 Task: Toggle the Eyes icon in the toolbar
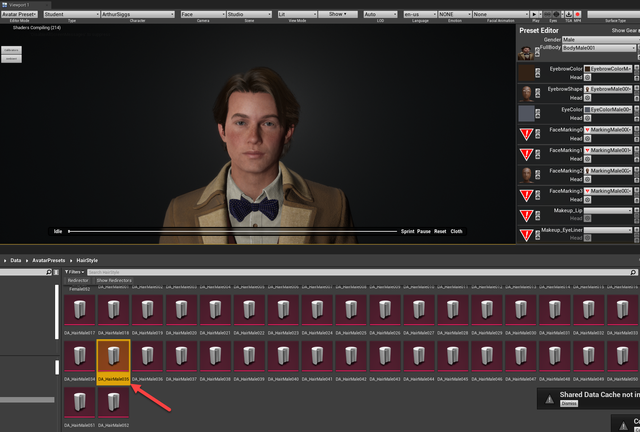[556, 14]
